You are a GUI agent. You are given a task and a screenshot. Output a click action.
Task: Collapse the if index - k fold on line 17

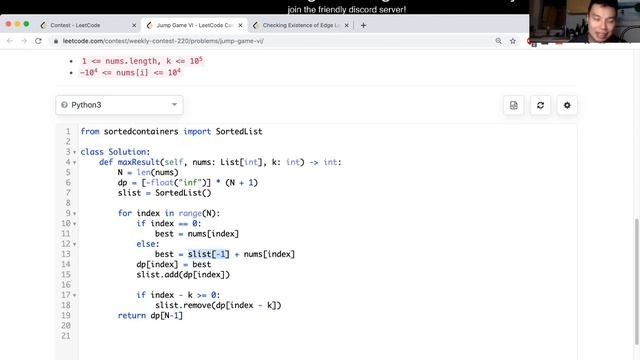tap(74, 295)
